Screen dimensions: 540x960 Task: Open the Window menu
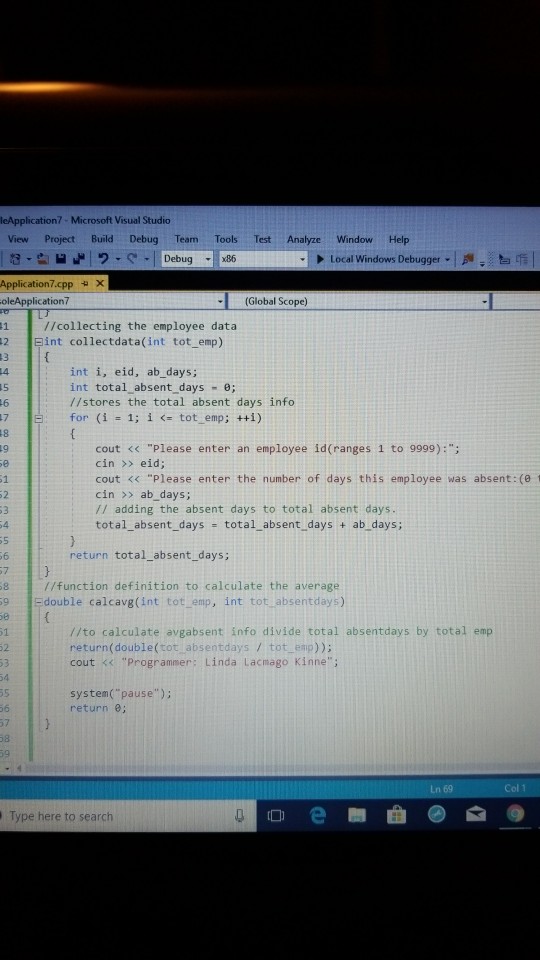[x=354, y=239]
